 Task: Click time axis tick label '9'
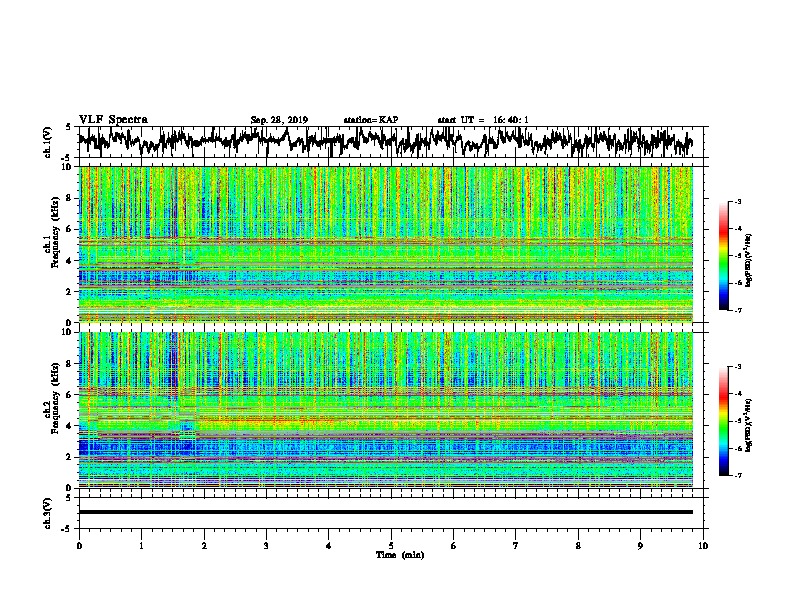(640, 546)
